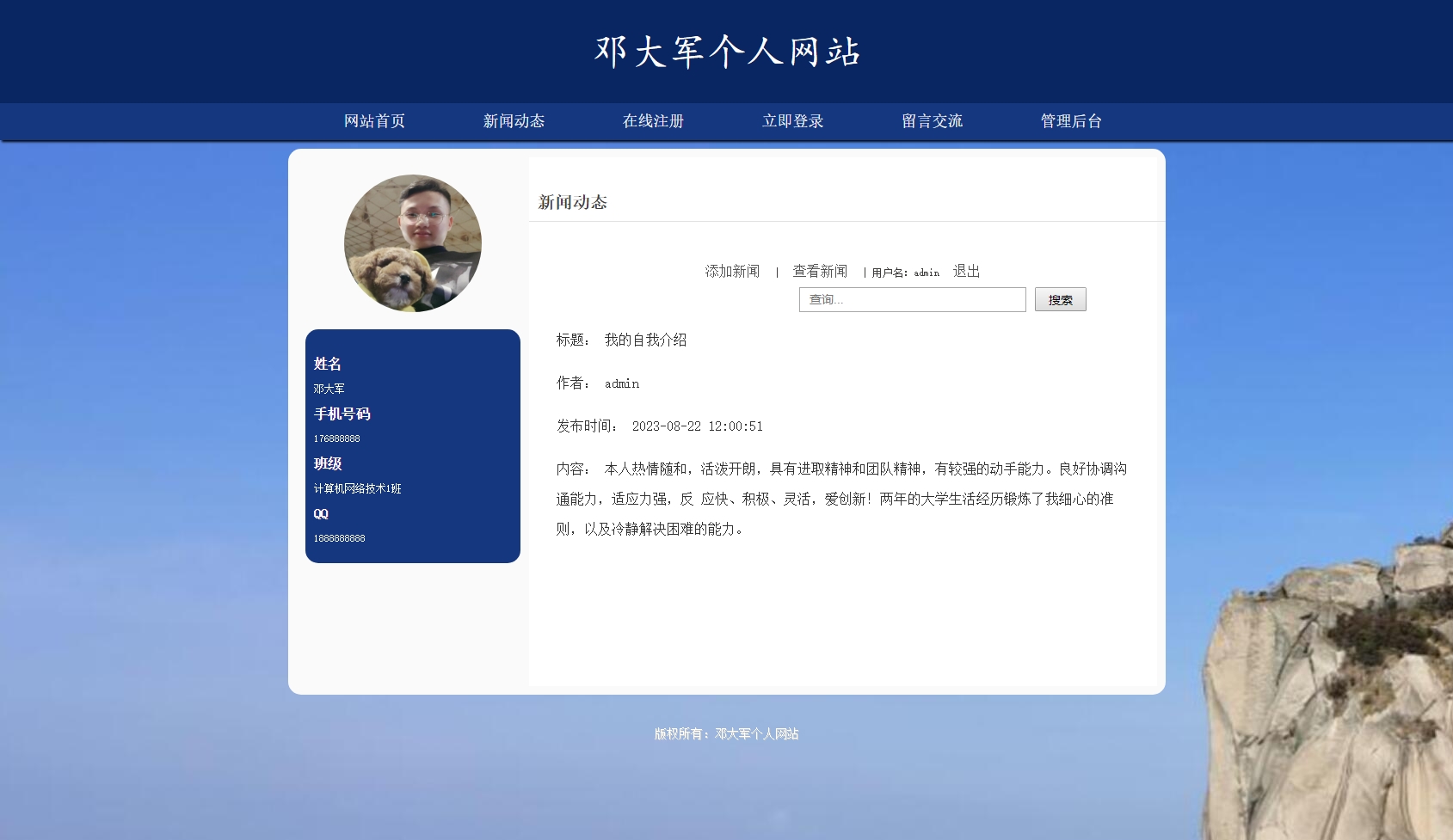Open the 在线注册 registration page

pos(653,121)
